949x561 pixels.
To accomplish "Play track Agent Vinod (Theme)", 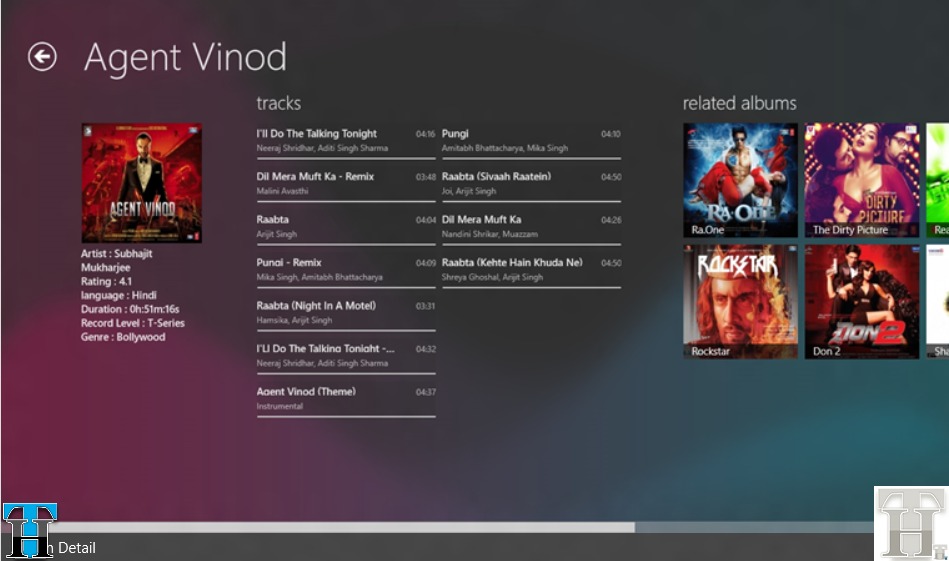I will pyautogui.click(x=346, y=399).
